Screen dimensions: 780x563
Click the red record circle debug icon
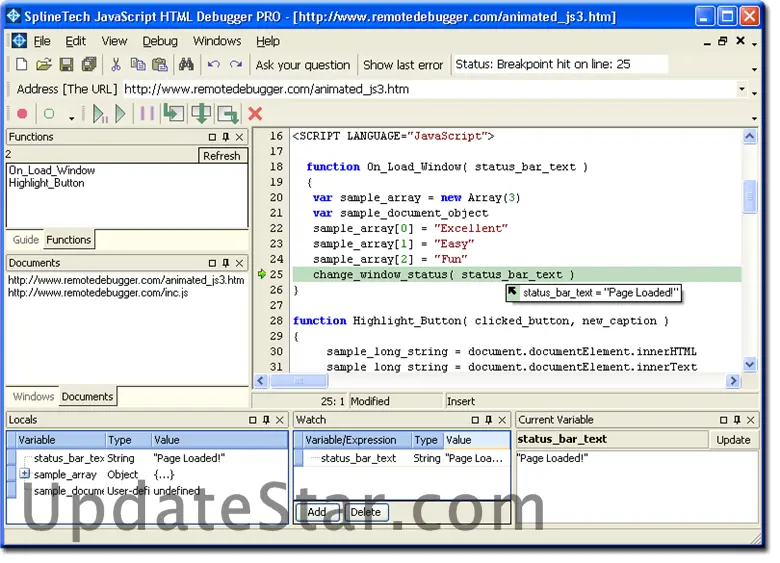click(x=22, y=114)
